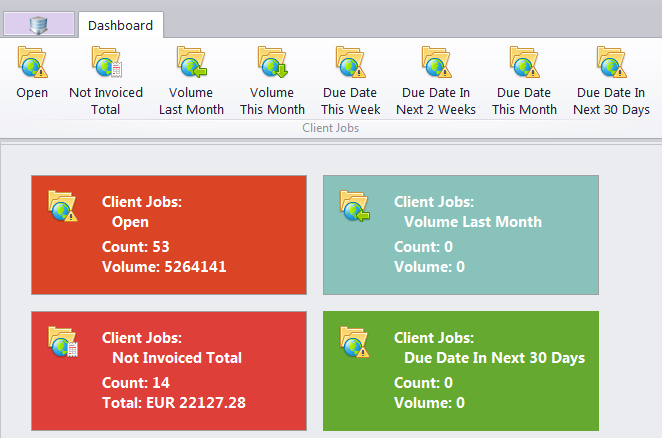Viewport: 662px width, 438px height.
Task: Open the database application menu button
Action: [39, 24]
